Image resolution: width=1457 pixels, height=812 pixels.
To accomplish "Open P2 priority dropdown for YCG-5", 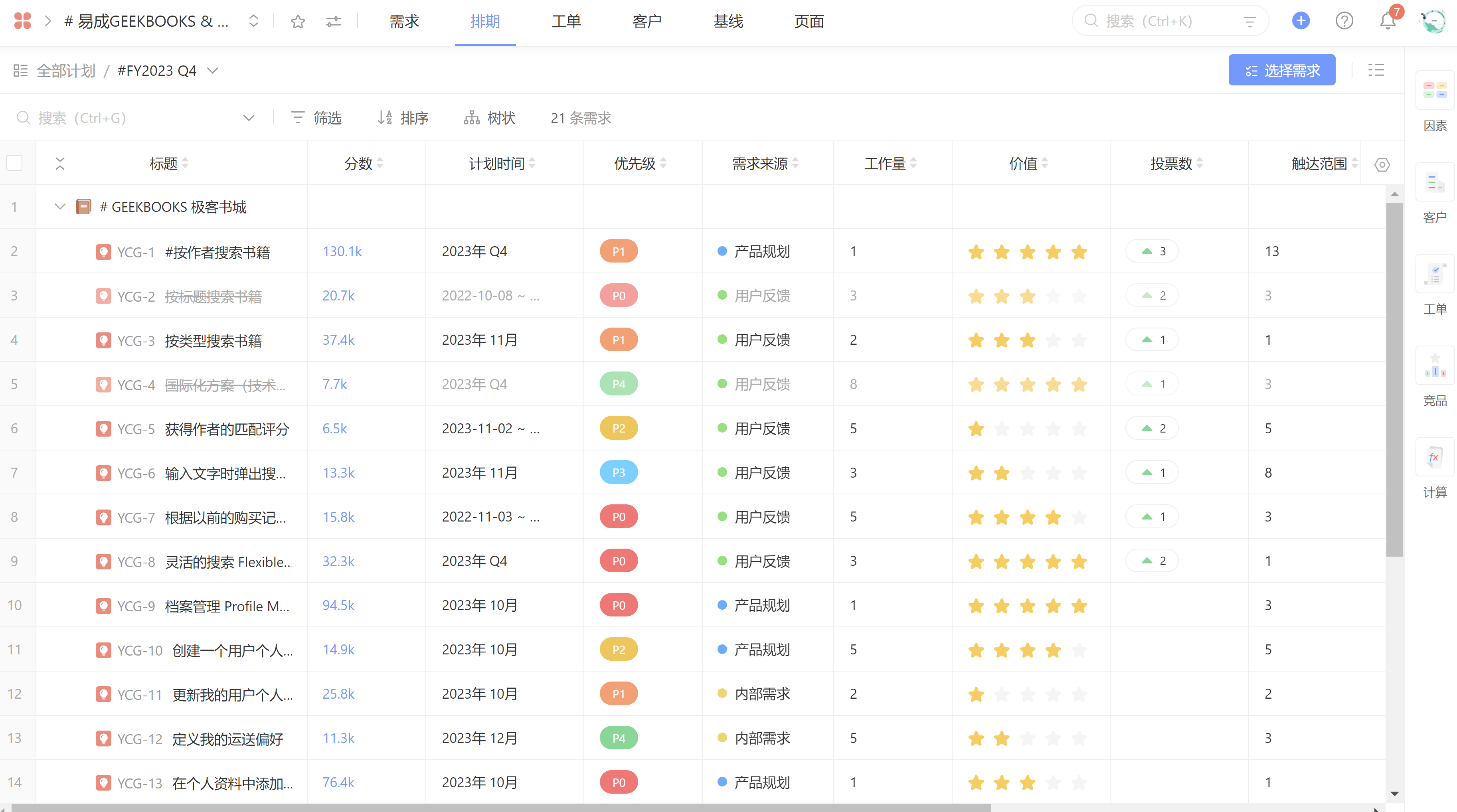I will (619, 429).
